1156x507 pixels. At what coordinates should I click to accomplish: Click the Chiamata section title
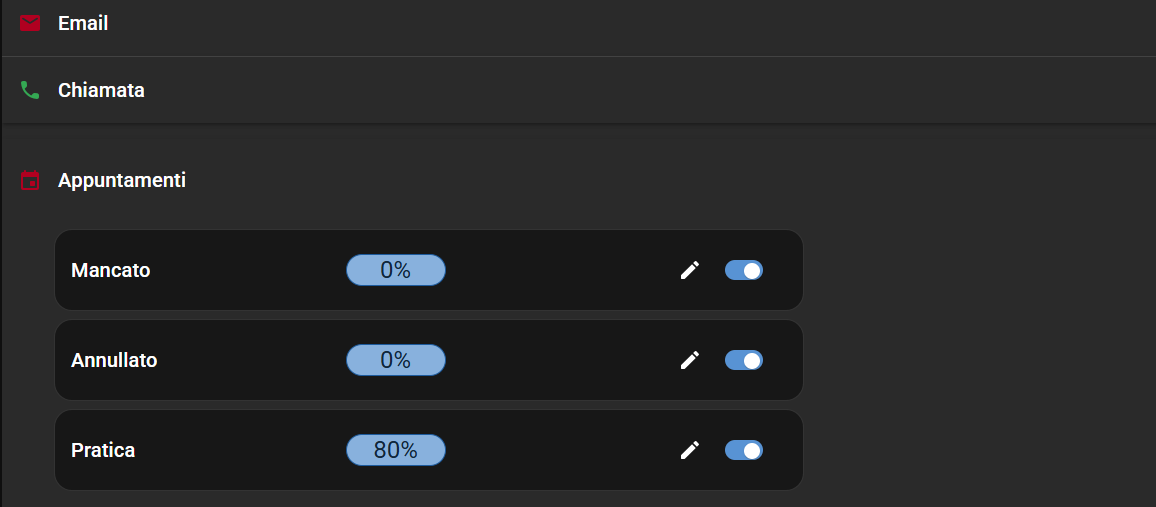[101, 90]
